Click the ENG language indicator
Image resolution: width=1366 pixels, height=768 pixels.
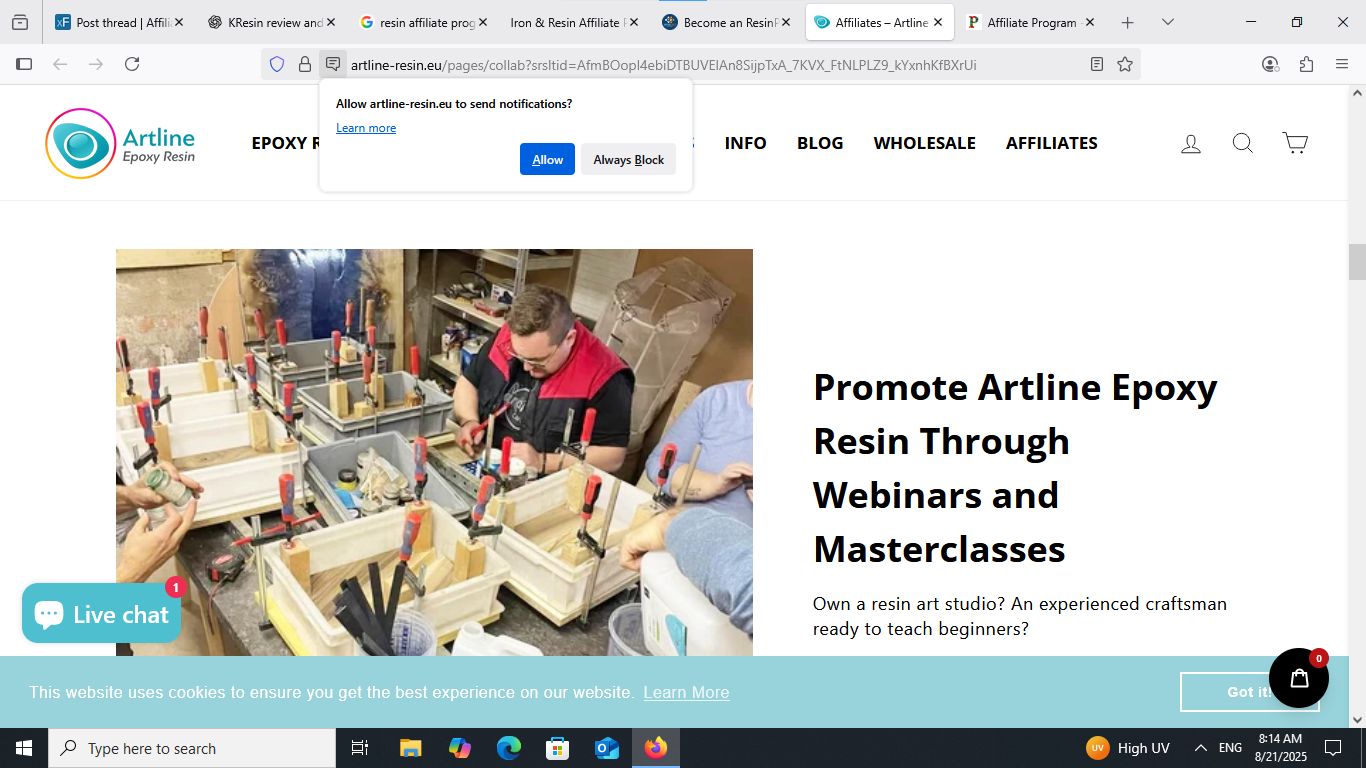click(1230, 748)
